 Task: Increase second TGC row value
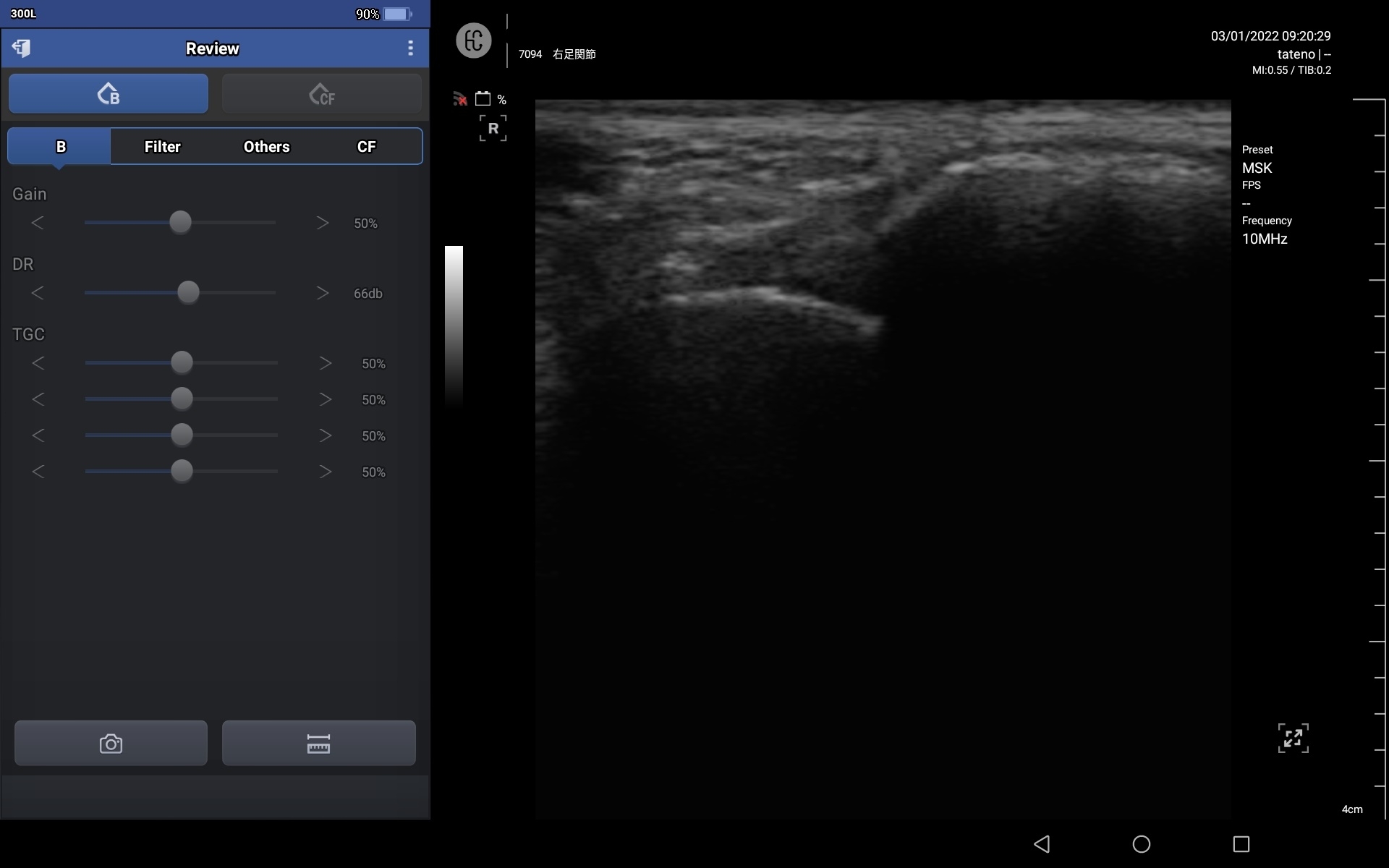(326, 399)
